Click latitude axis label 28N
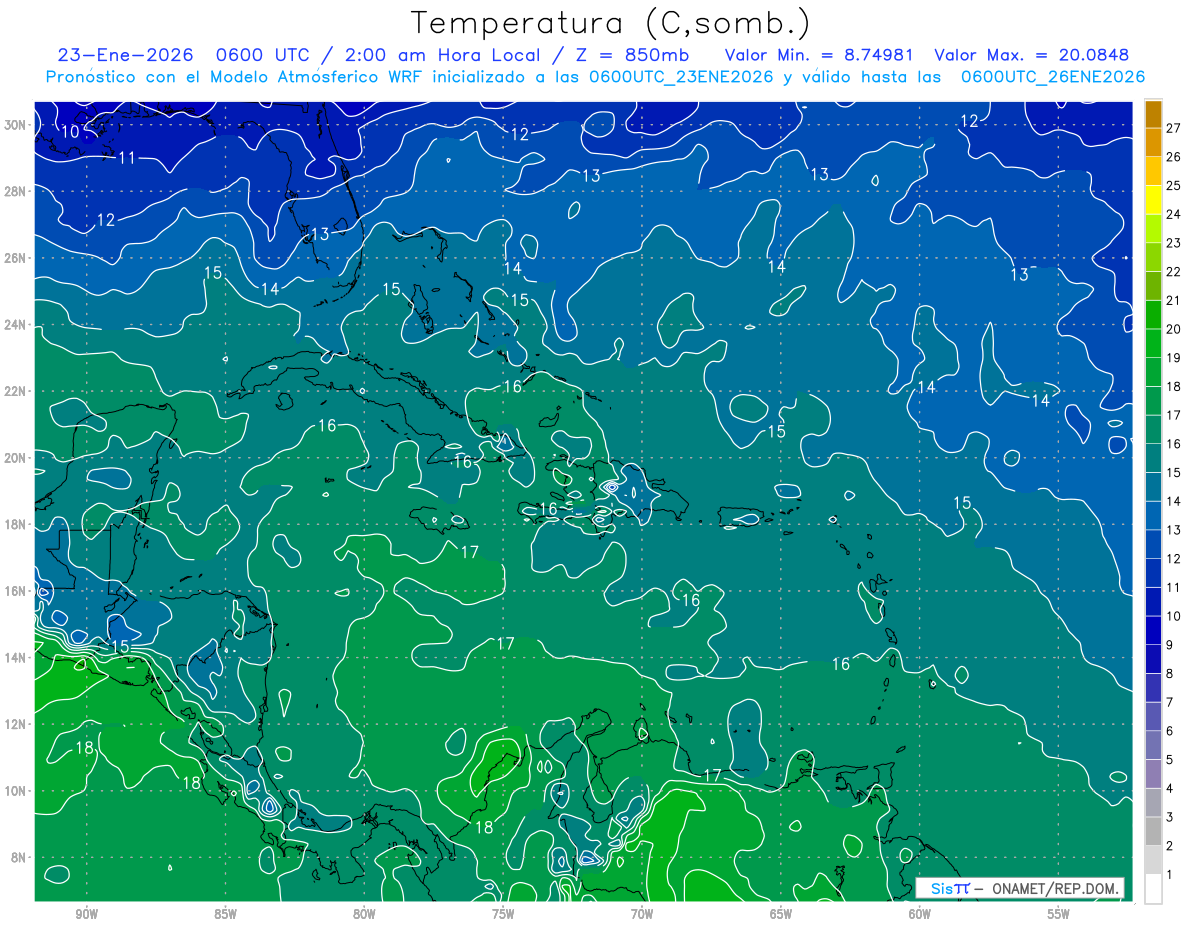Screen dimensions: 1200x927 (x=15, y=191)
